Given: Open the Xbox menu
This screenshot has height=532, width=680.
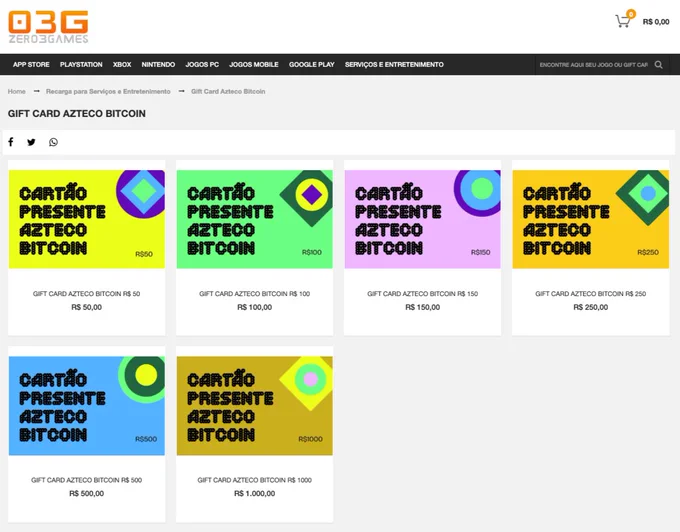Looking at the screenshot, I should tap(122, 65).
